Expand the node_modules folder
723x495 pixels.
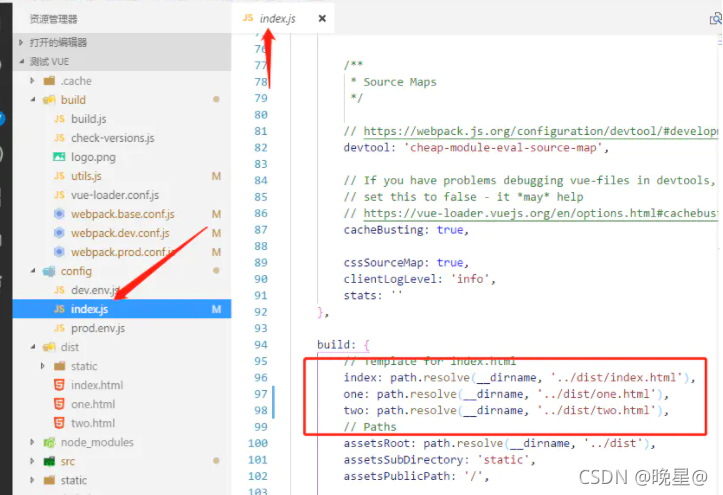point(32,442)
